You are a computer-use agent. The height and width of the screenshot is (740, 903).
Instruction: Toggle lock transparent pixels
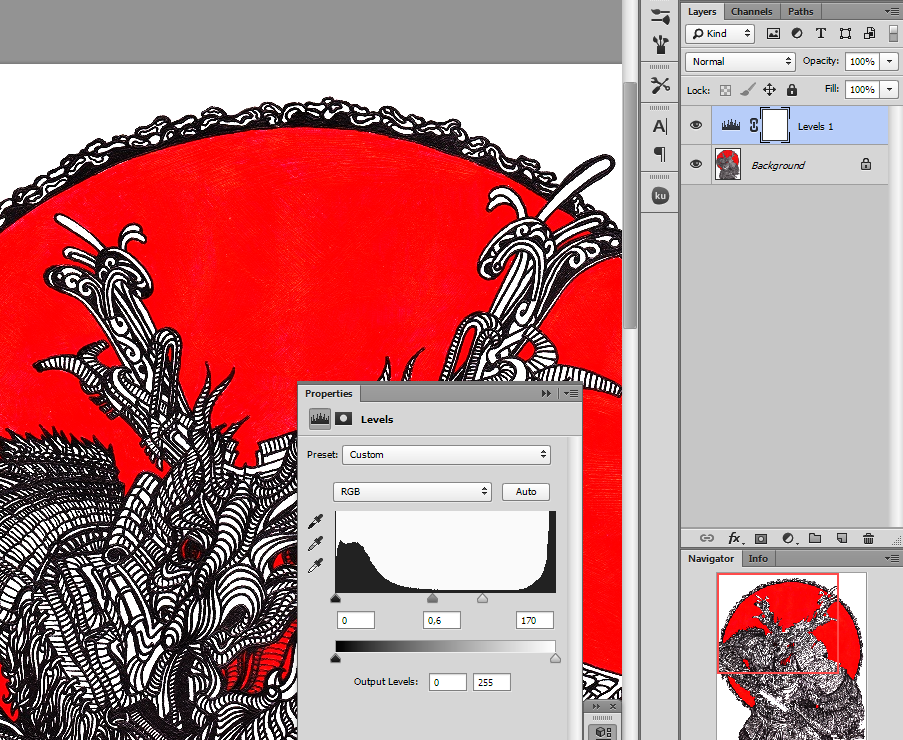[726, 90]
